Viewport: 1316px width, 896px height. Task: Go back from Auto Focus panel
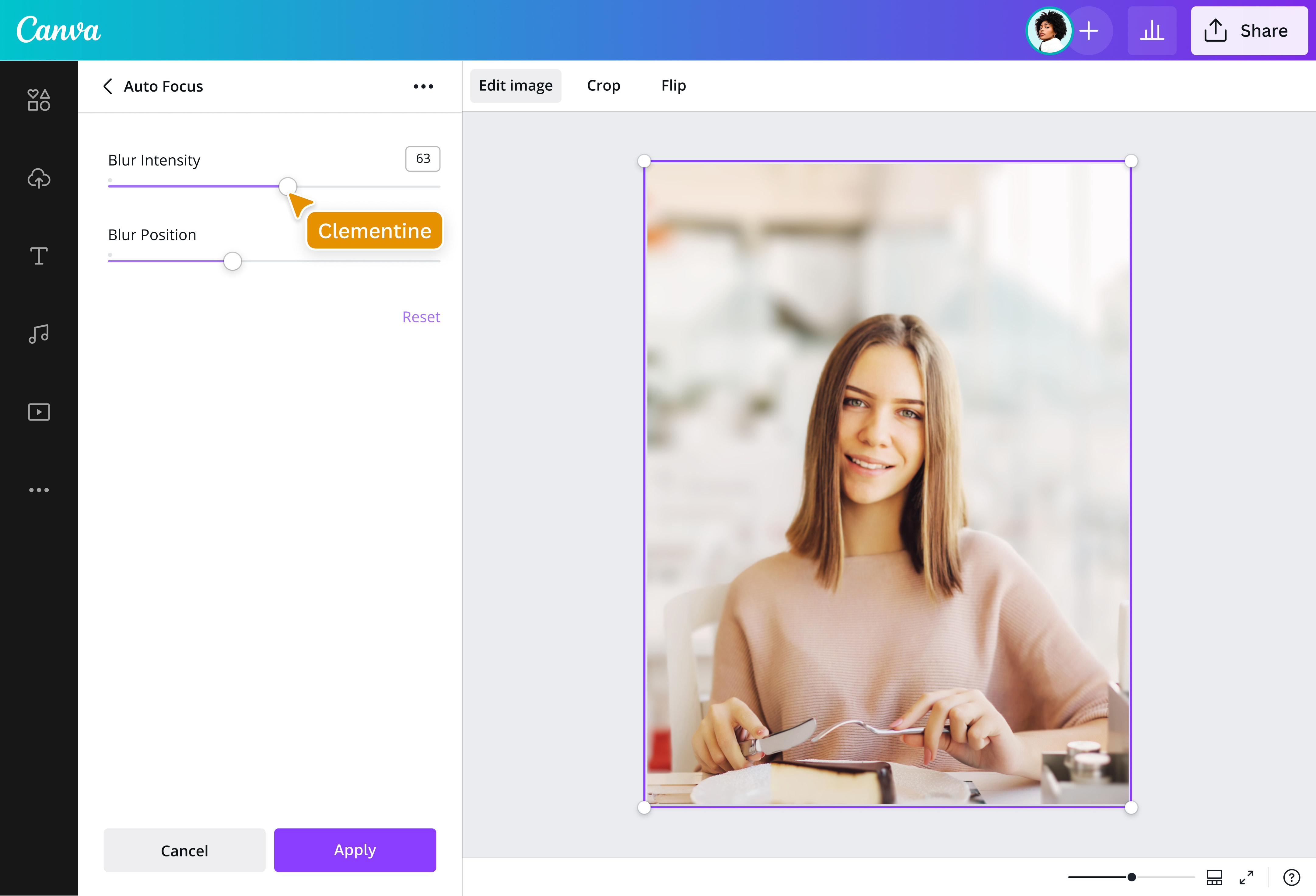[108, 86]
